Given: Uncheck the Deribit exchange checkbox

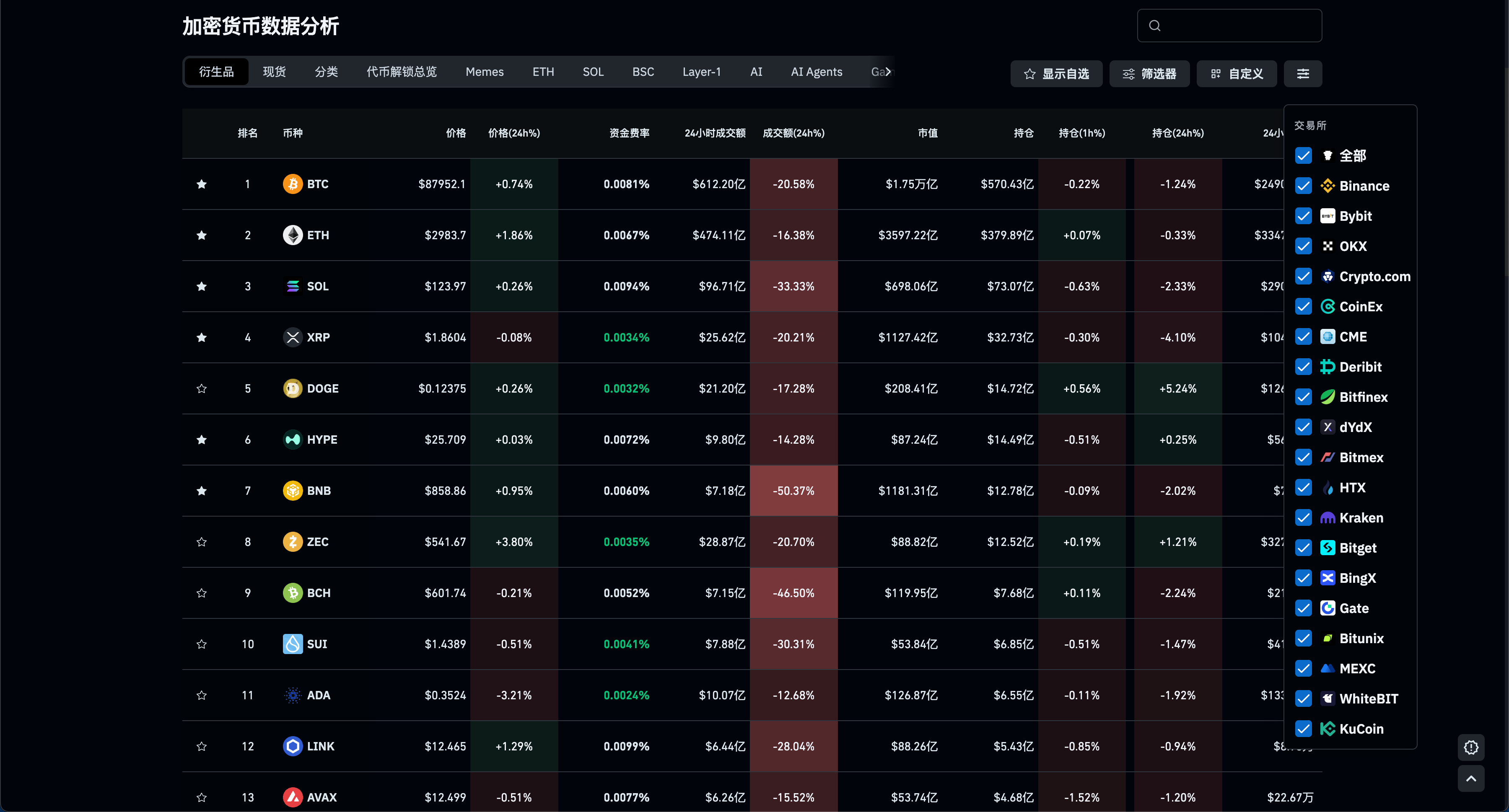Looking at the screenshot, I should pos(1303,367).
